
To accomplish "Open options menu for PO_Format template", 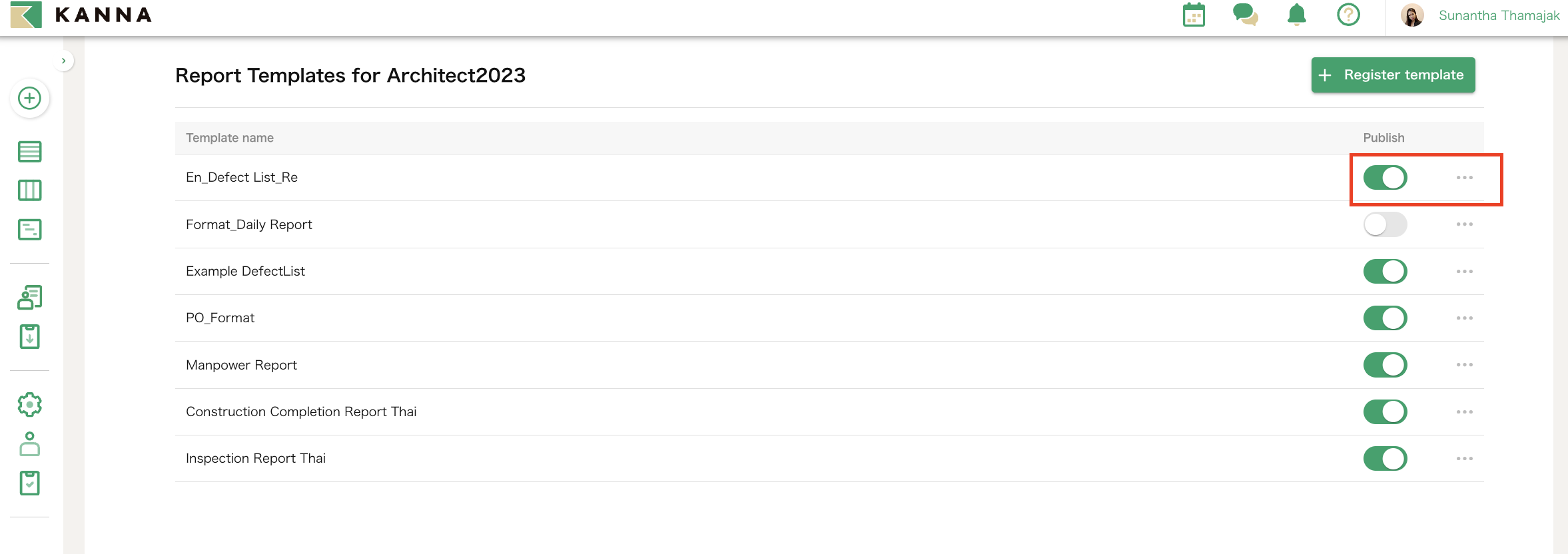I will pyautogui.click(x=1465, y=318).
